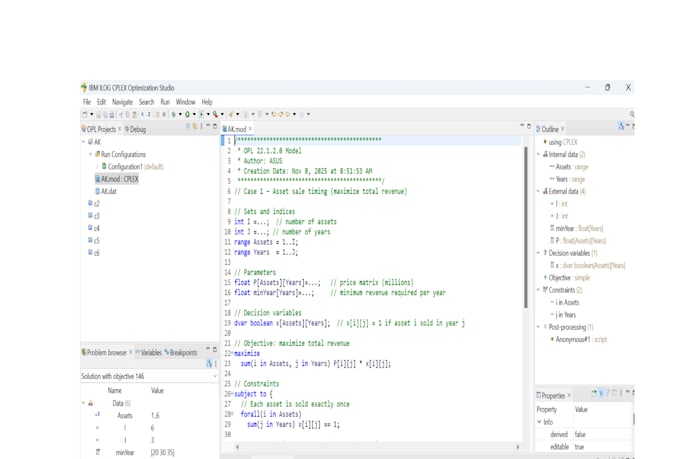Toggle sort icon in Problem browser toolbar
Screen dimensions: 680x459
click(x=209, y=364)
